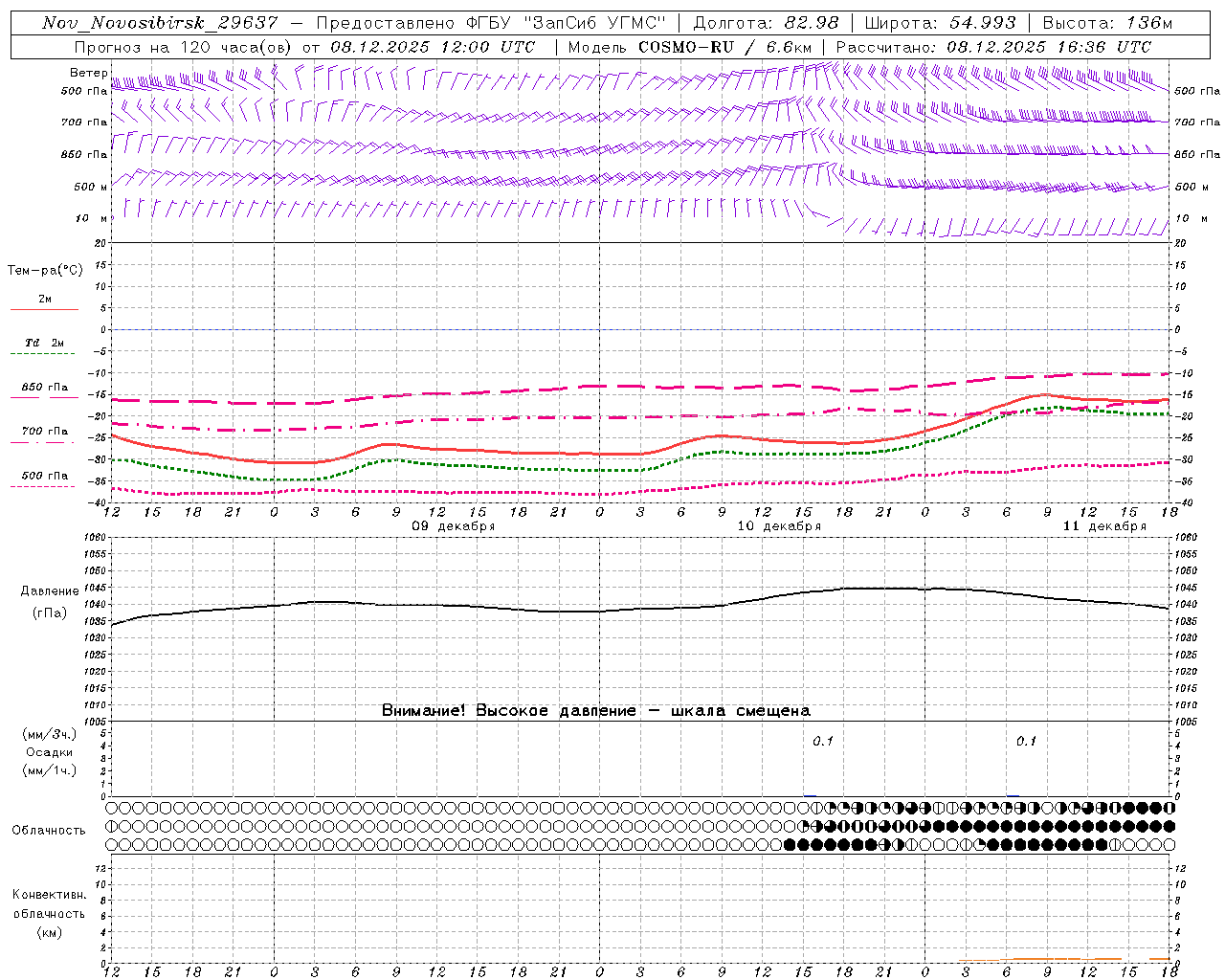This screenshot has width=1225, height=980.
Task: Click the Конвективн. convective cloud label
Action: pos(49,895)
